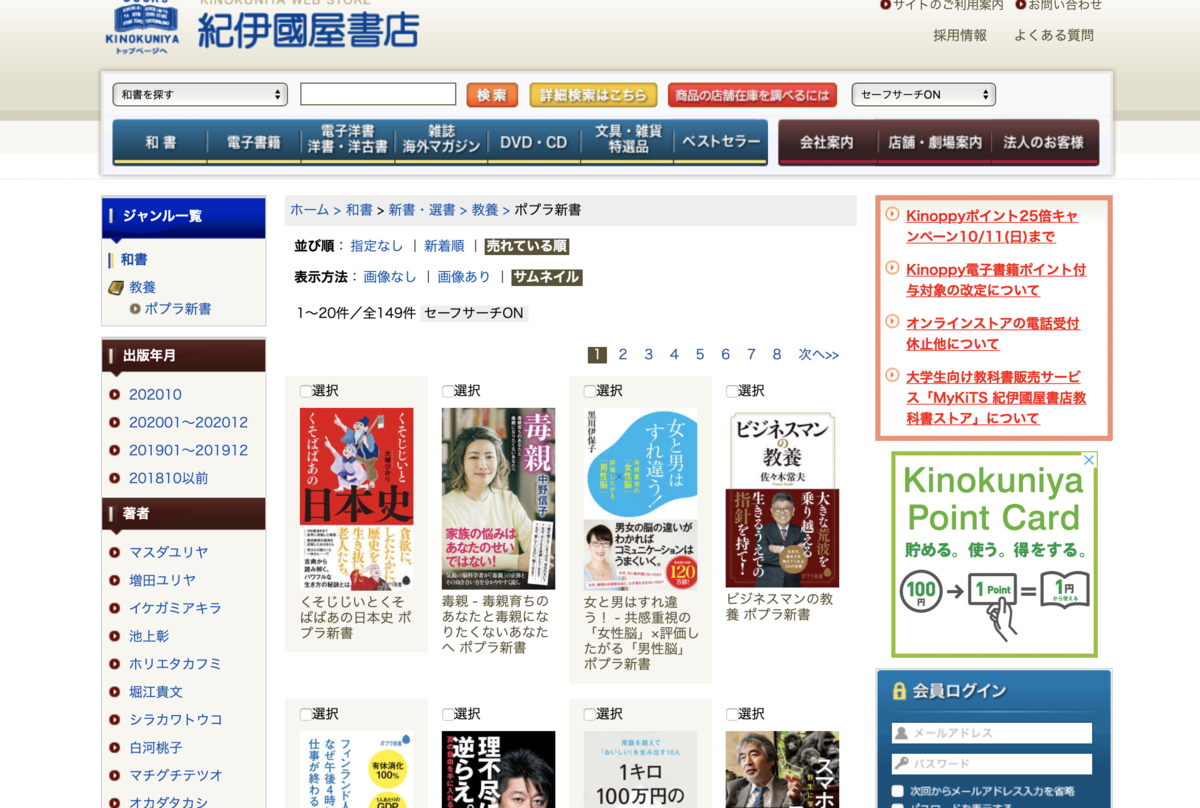The height and width of the screenshot is (808, 1200).
Task: Filter by publication date 202001〜202012
Action: (188, 422)
